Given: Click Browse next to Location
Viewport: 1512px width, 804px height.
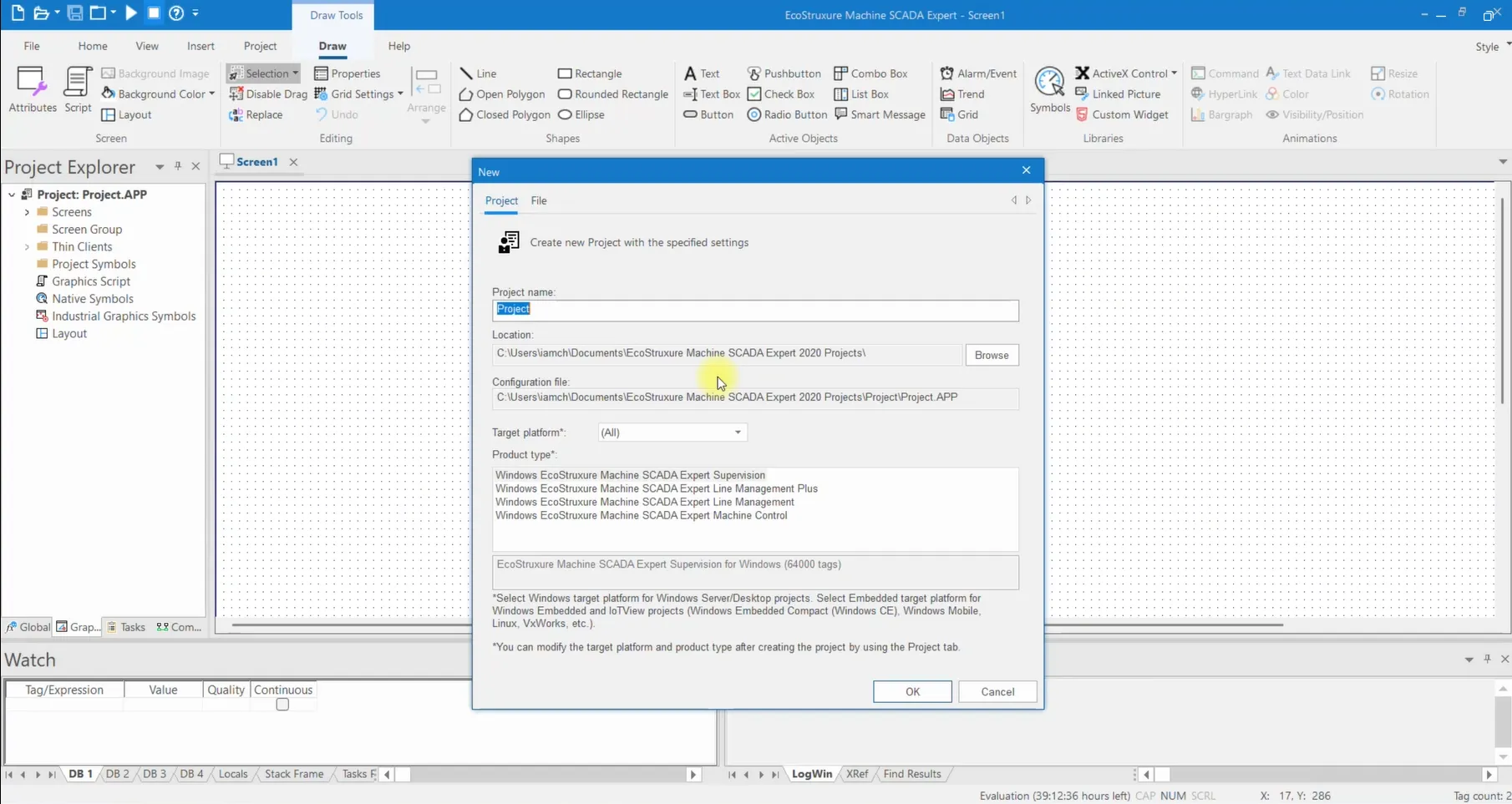Looking at the screenshot, I should coord(992,355).
